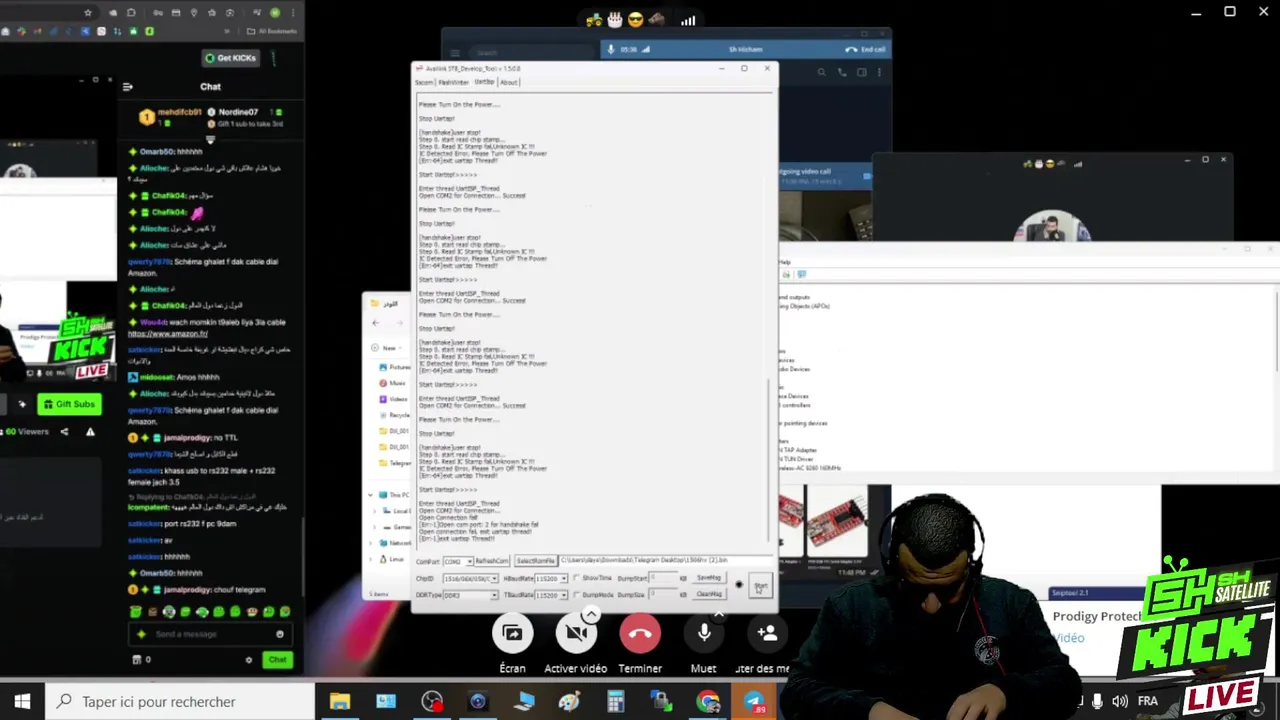
Task: Open File Explorer from taskbar
Action: 340,701
